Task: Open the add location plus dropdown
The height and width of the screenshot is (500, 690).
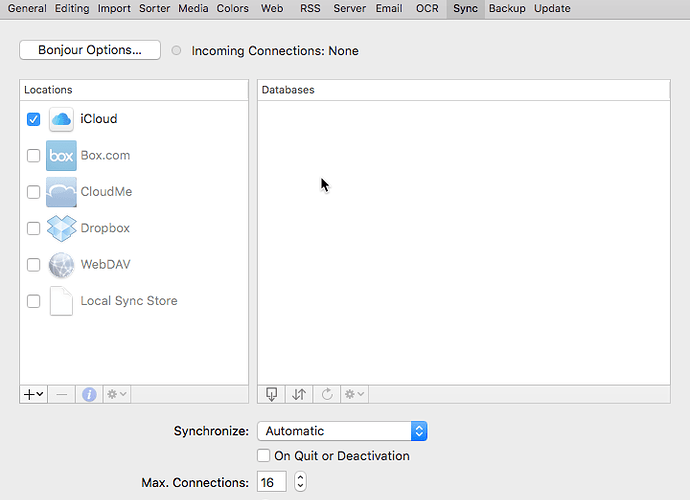Action: tap(33, 394)
